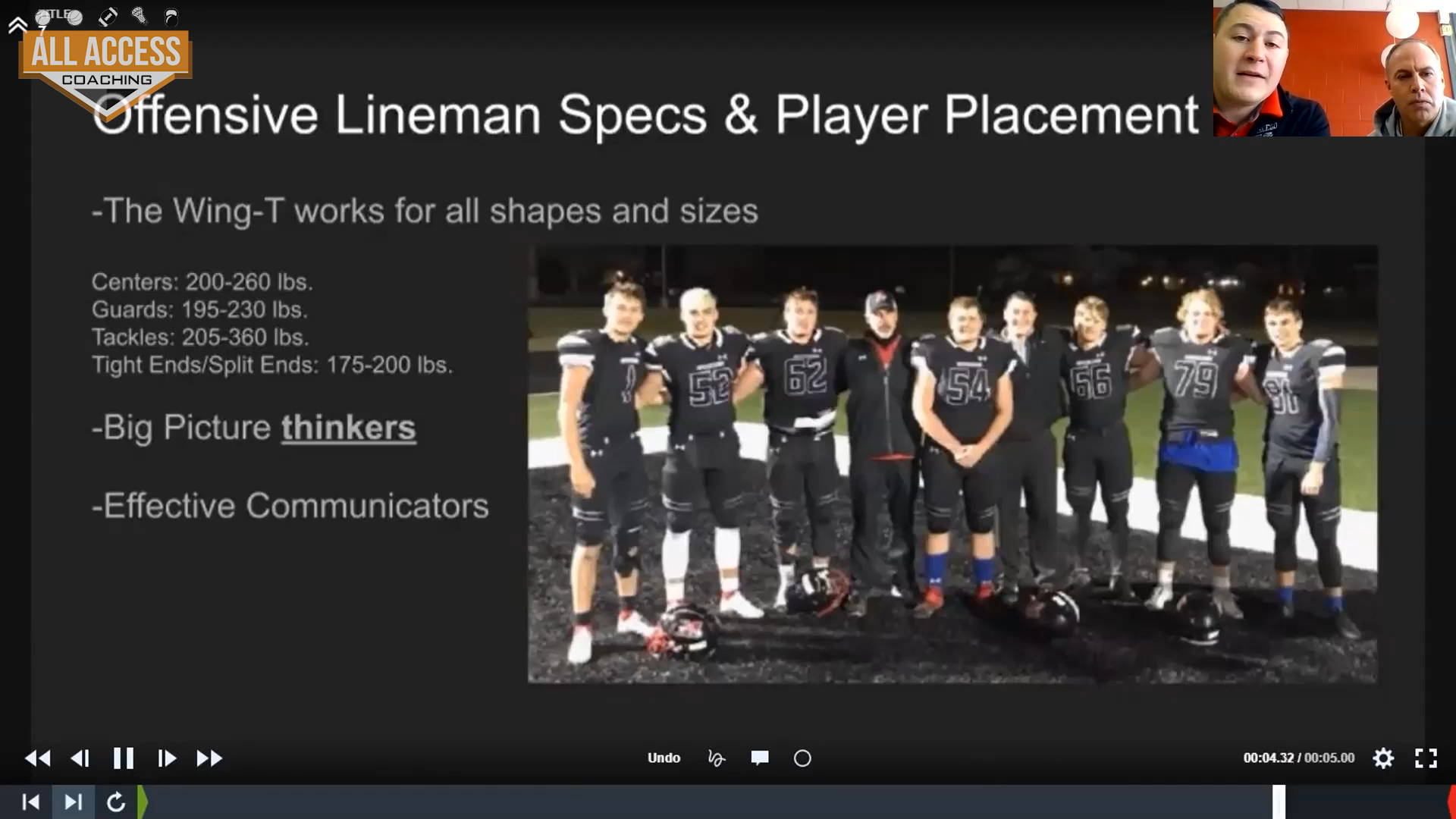Select the football sport icon

pyautogui.click(x=108, y=17)
